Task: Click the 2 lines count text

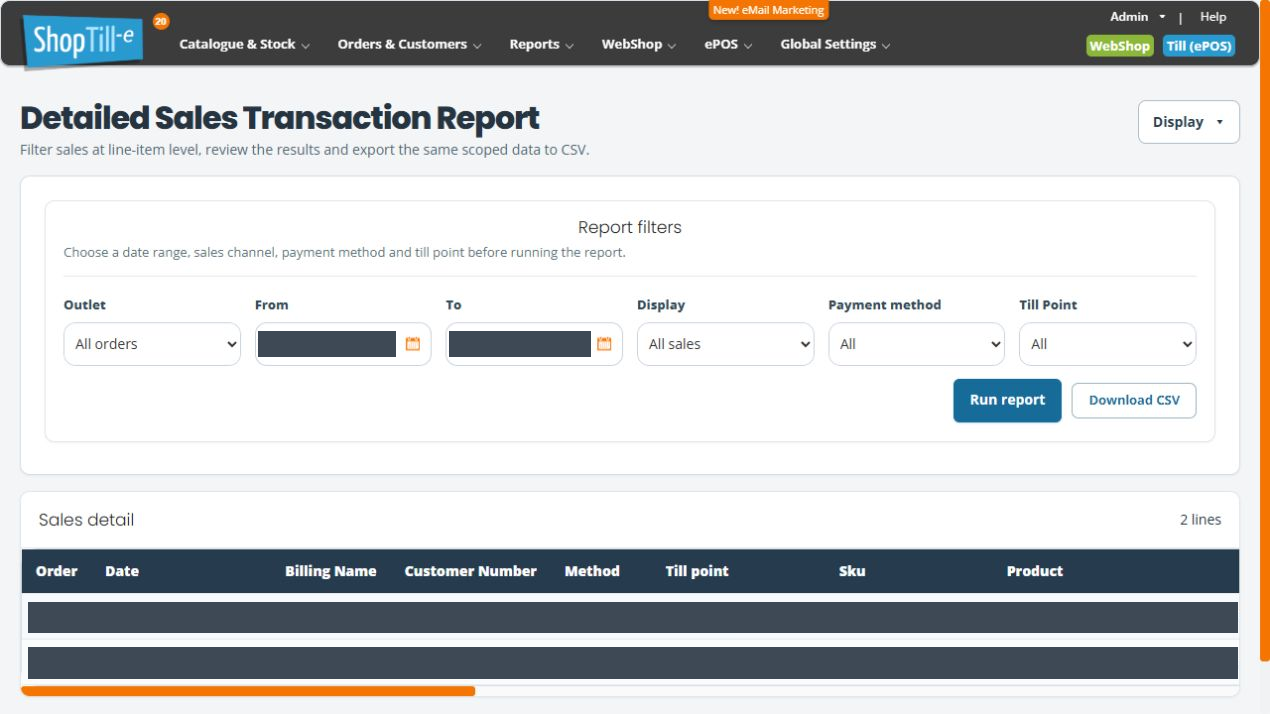Action: tap(1200, 520)
